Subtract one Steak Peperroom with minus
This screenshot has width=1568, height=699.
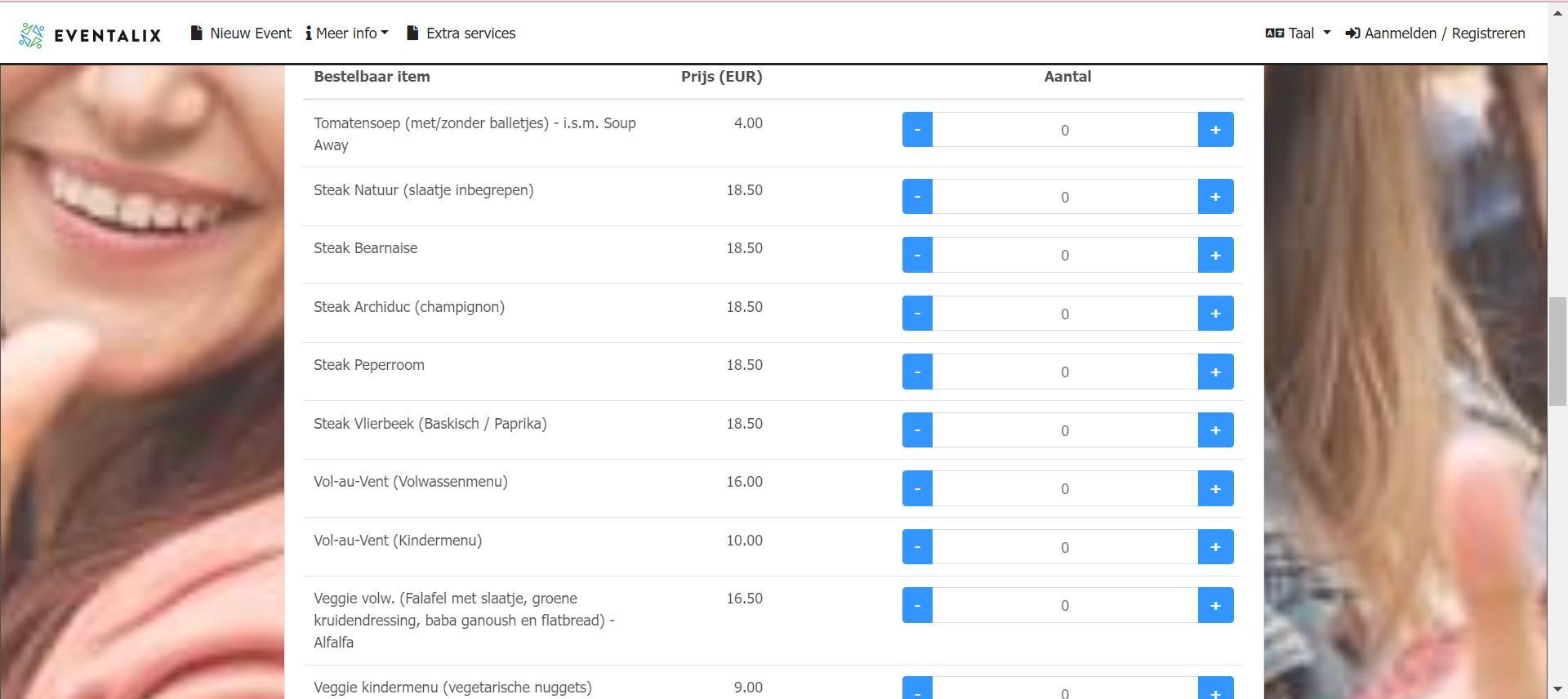point(917,372)
